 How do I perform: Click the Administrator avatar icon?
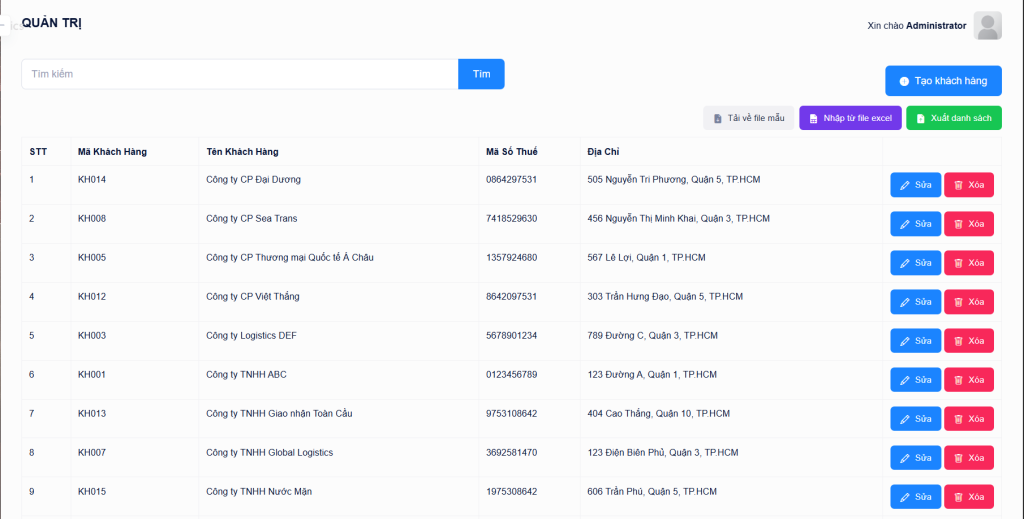(988, 26)
